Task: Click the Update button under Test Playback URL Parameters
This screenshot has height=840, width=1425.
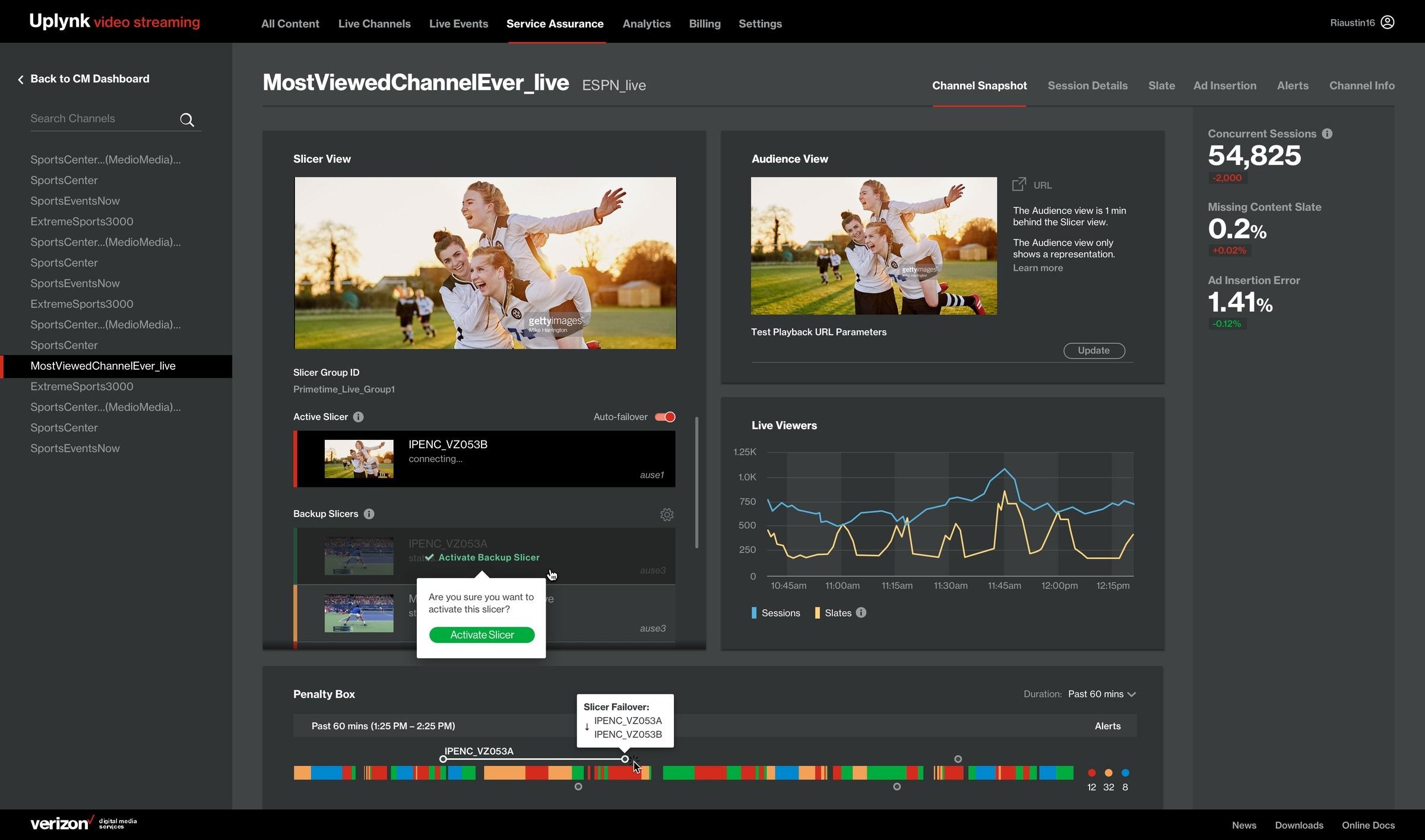Action: tap(1094, 350)
